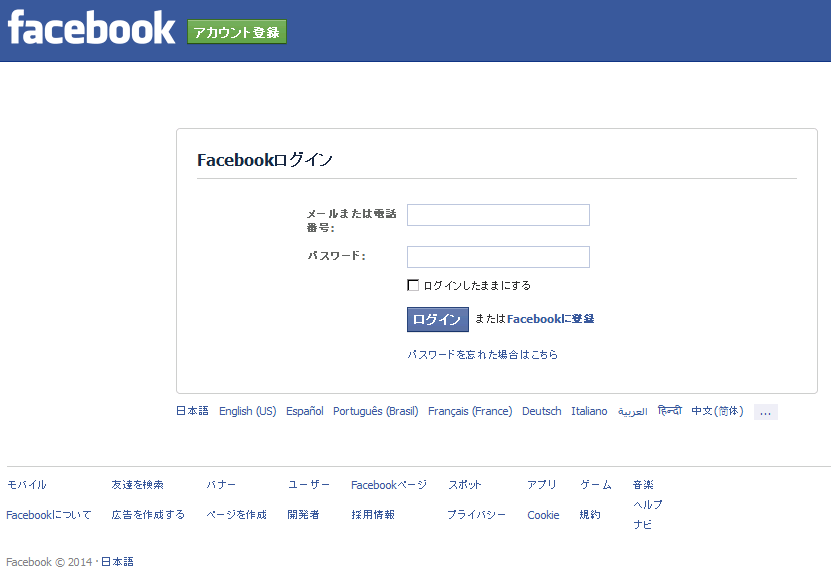Choose Français (France) language

(469, 411)
